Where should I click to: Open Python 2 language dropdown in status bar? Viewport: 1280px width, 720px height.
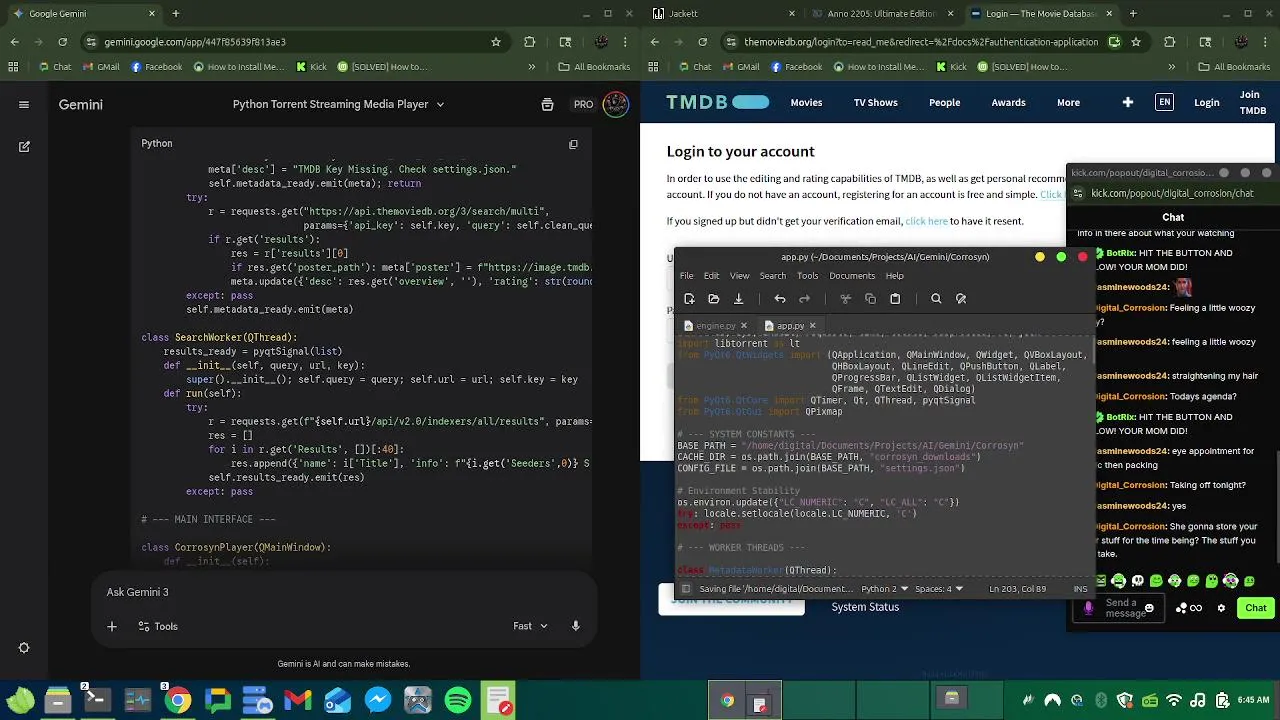[885, 589]
